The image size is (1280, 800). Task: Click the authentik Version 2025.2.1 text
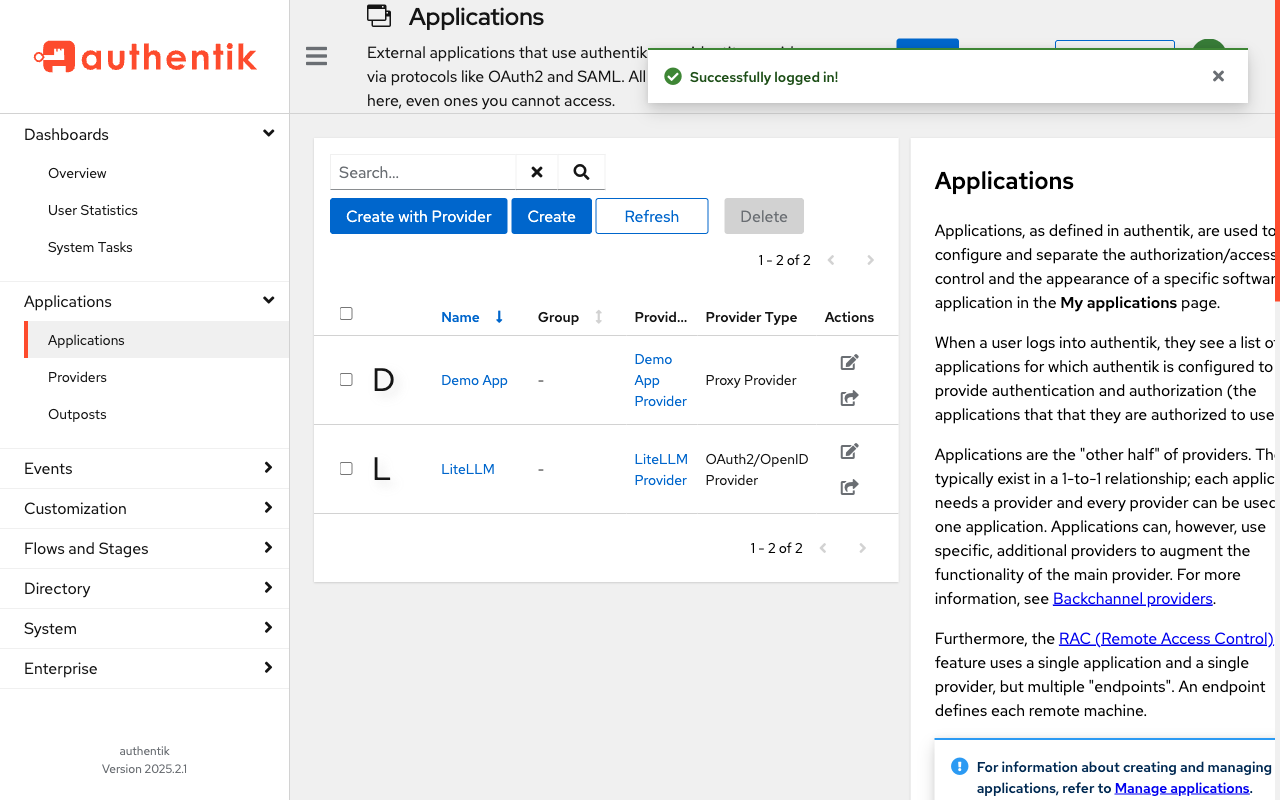coord(145,760)
